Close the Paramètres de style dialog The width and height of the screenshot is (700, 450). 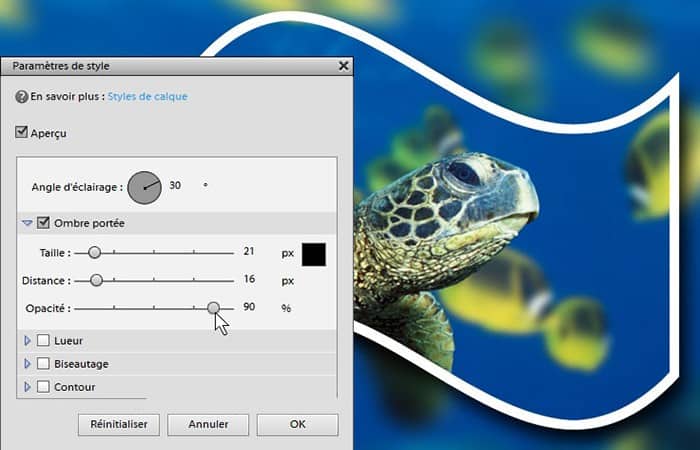pos(343,66)
